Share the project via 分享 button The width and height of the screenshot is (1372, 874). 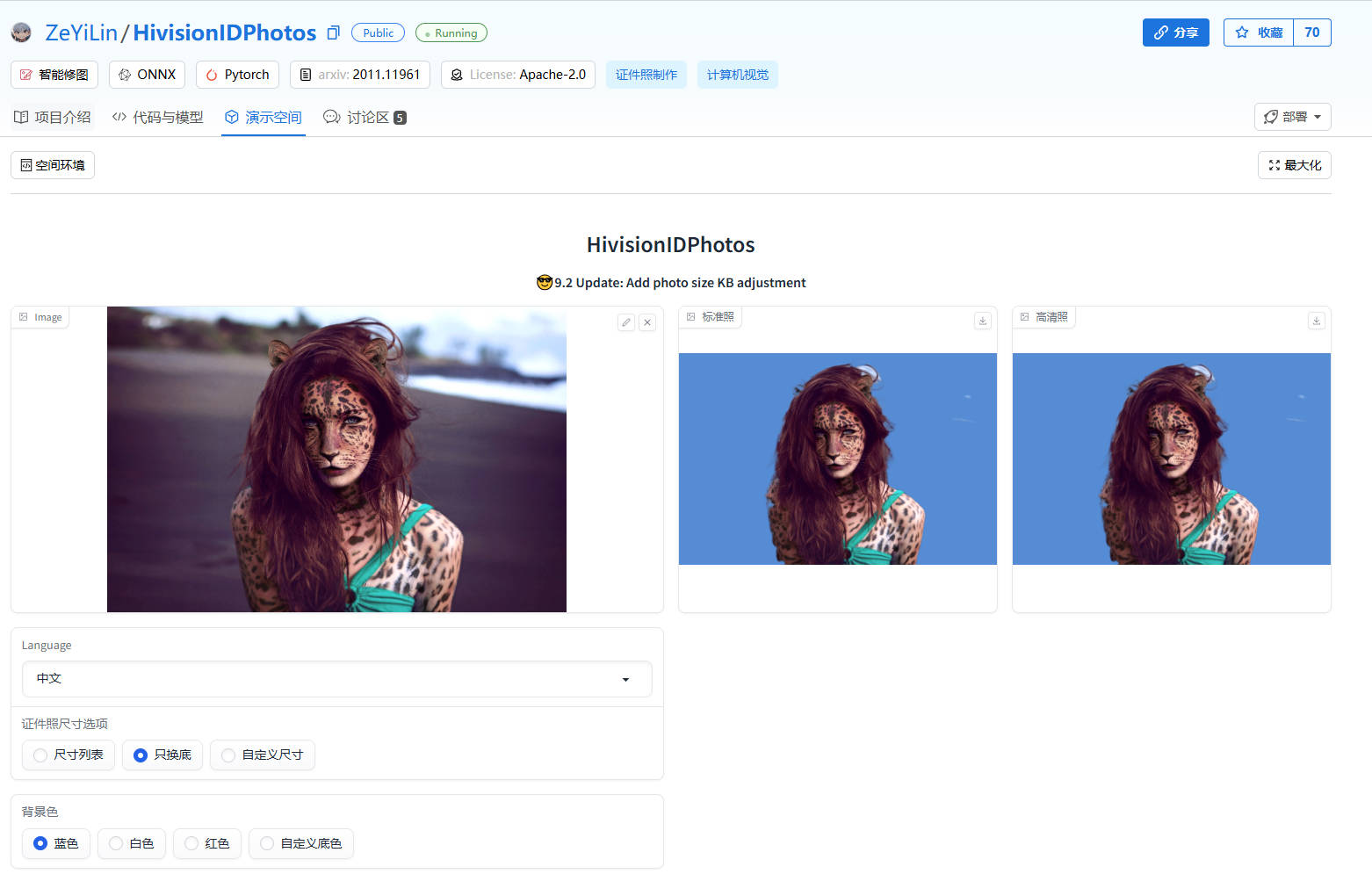[x=1176, y=33]
